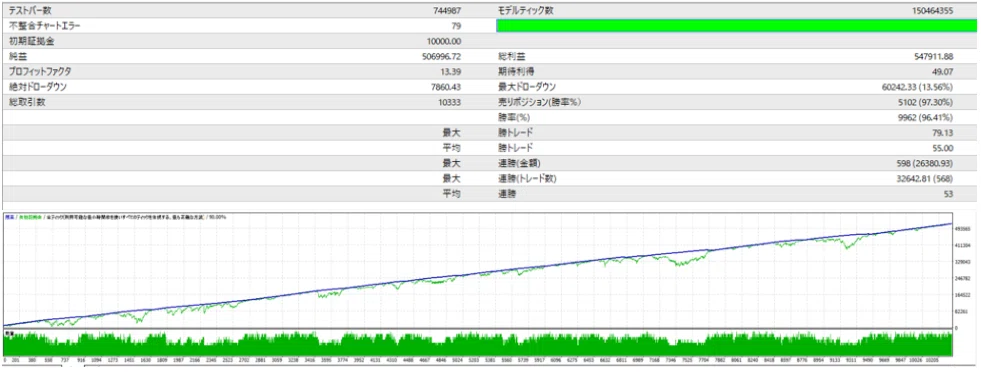Screen dimensions: 981x372
Task: Click the x-axis label 1094
Action: [x=96, y=361]
